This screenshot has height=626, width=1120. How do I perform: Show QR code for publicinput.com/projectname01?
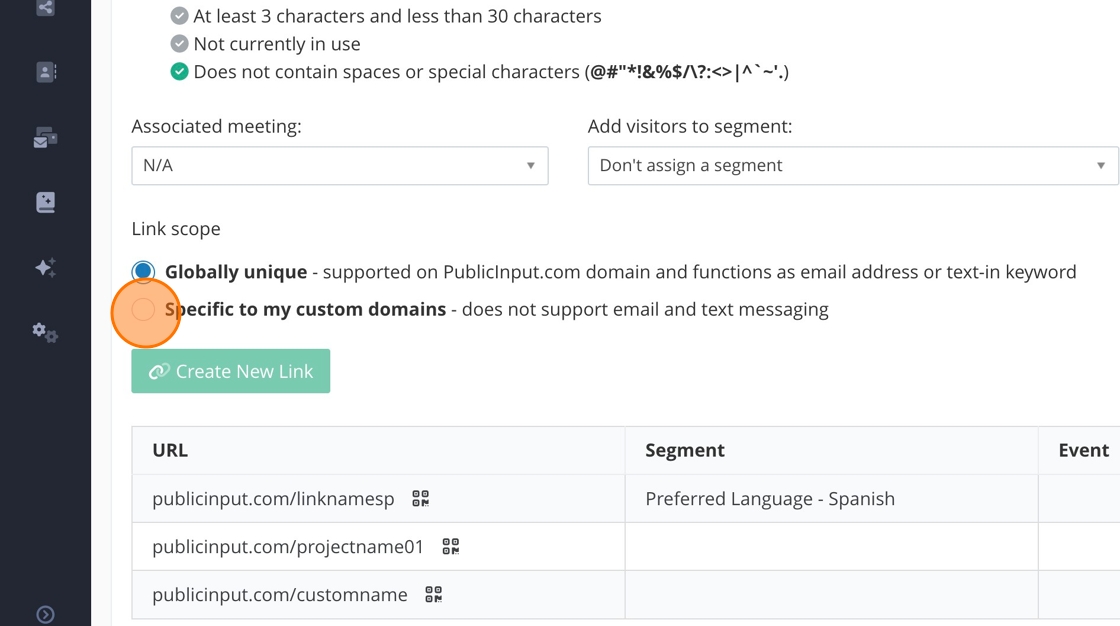[451, 546]
